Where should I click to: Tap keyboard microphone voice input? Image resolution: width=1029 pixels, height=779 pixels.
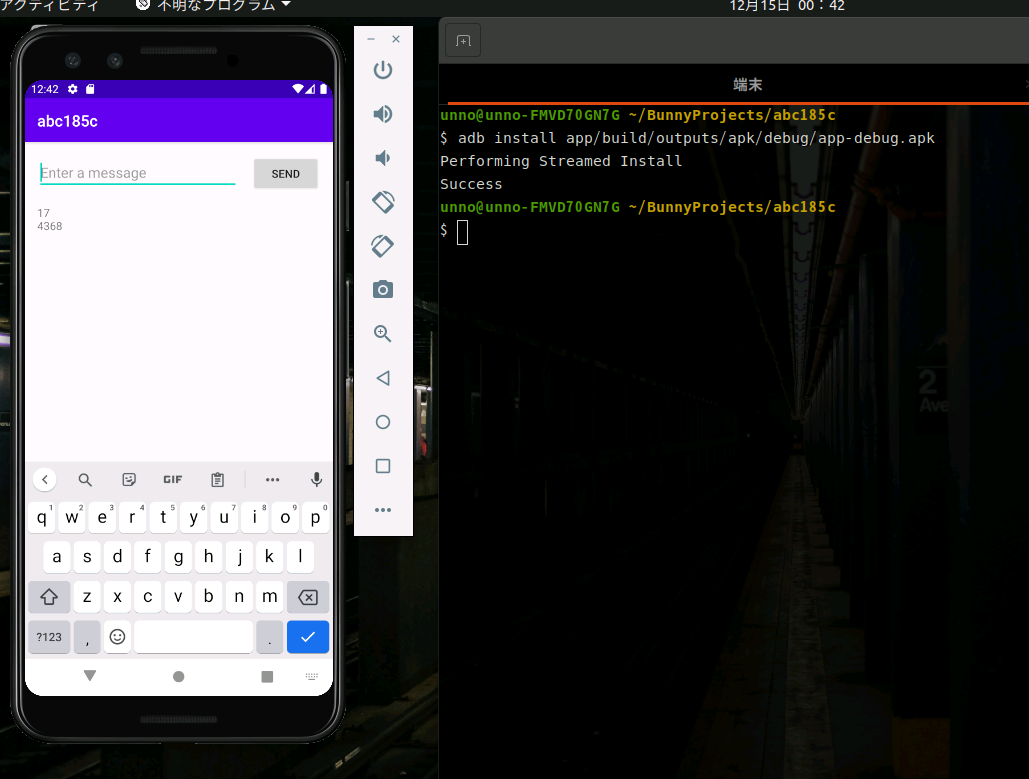pos(316,480)
